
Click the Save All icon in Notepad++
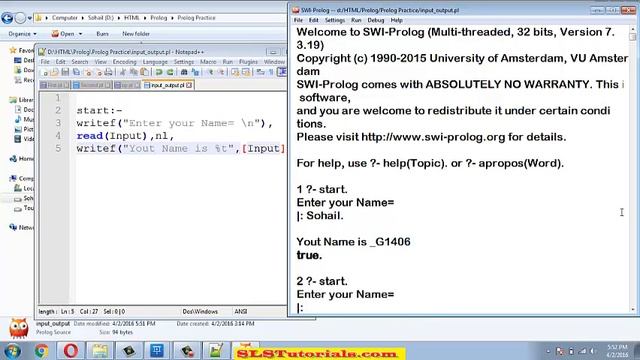[x=76, y=72]
